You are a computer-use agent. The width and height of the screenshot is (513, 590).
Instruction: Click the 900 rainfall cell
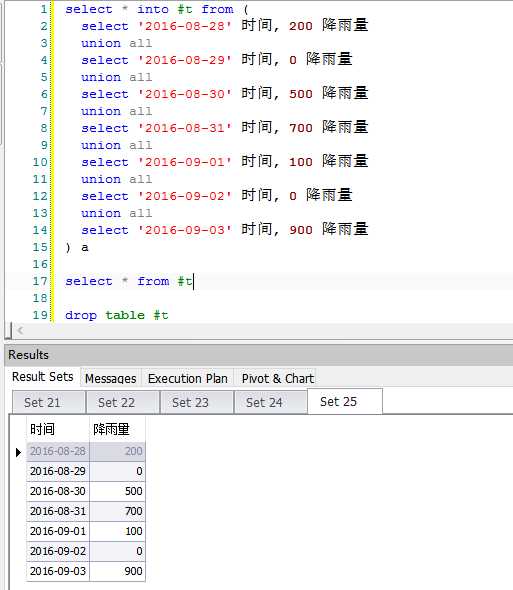(x=117, y=571)
